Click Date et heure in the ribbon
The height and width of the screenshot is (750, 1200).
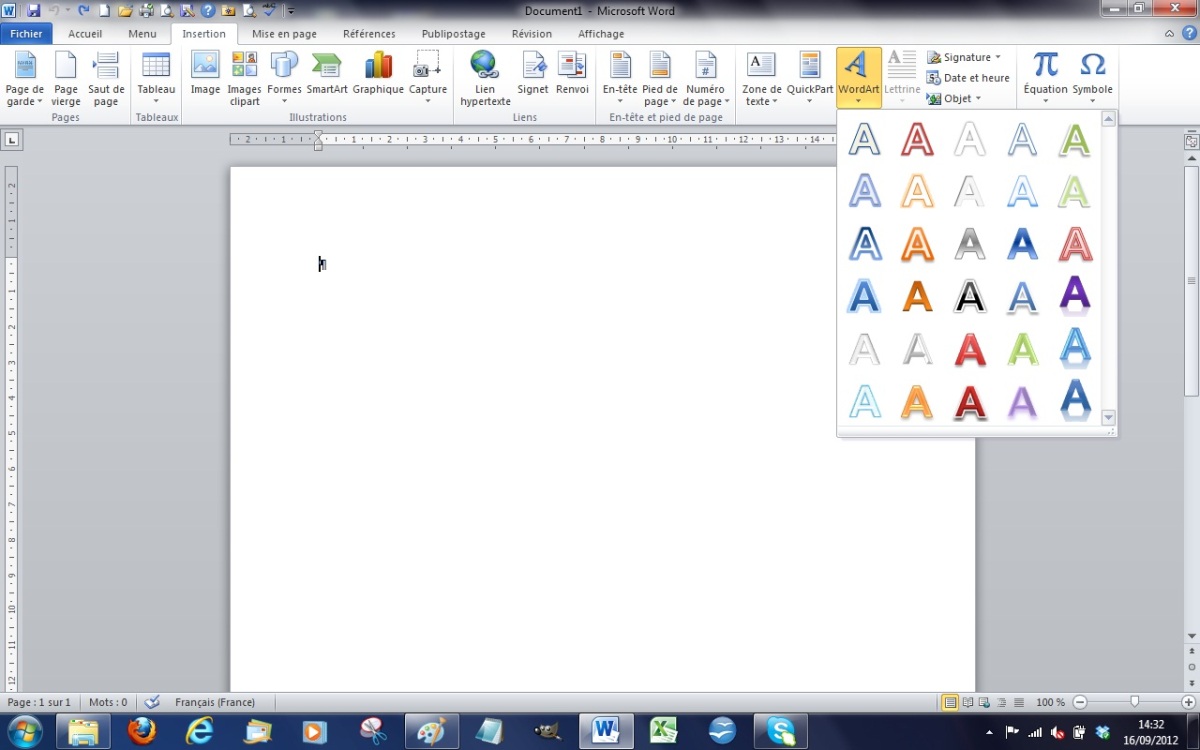tap(968, 78)
